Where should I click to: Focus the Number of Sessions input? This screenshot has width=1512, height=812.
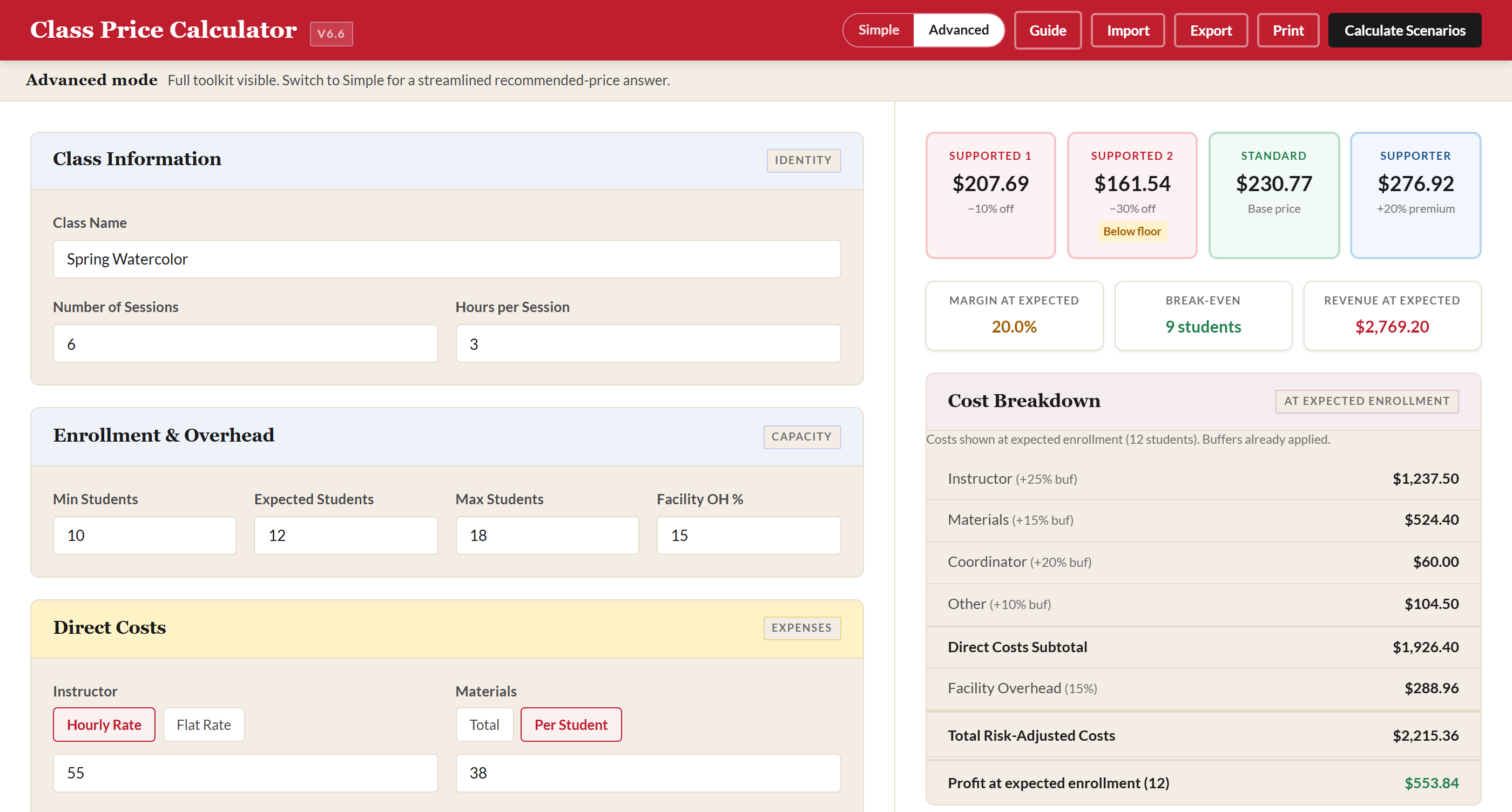[245, 344]
